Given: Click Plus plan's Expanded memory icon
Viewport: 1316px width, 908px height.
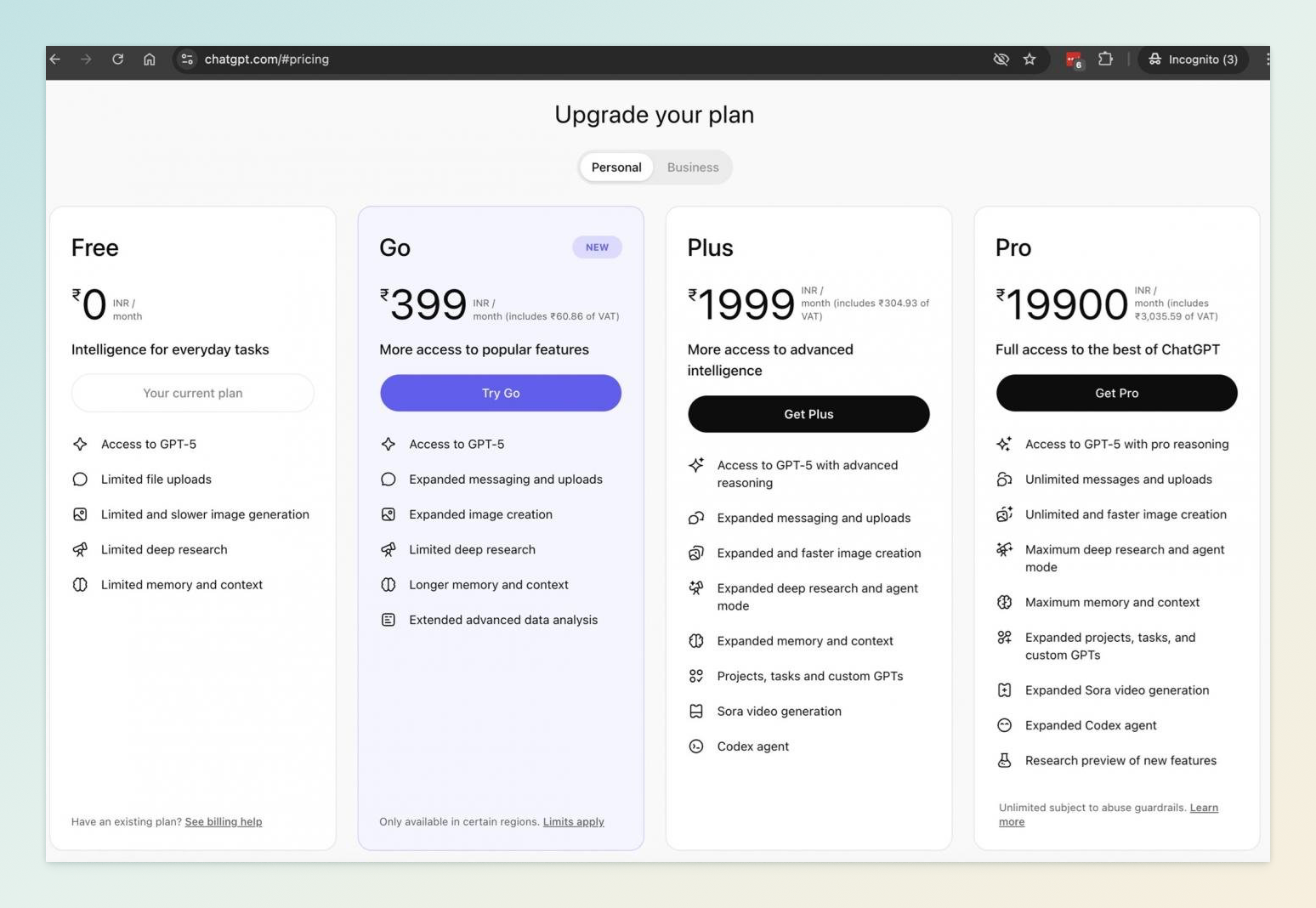Looking at the screenshot, I should 696,641.
